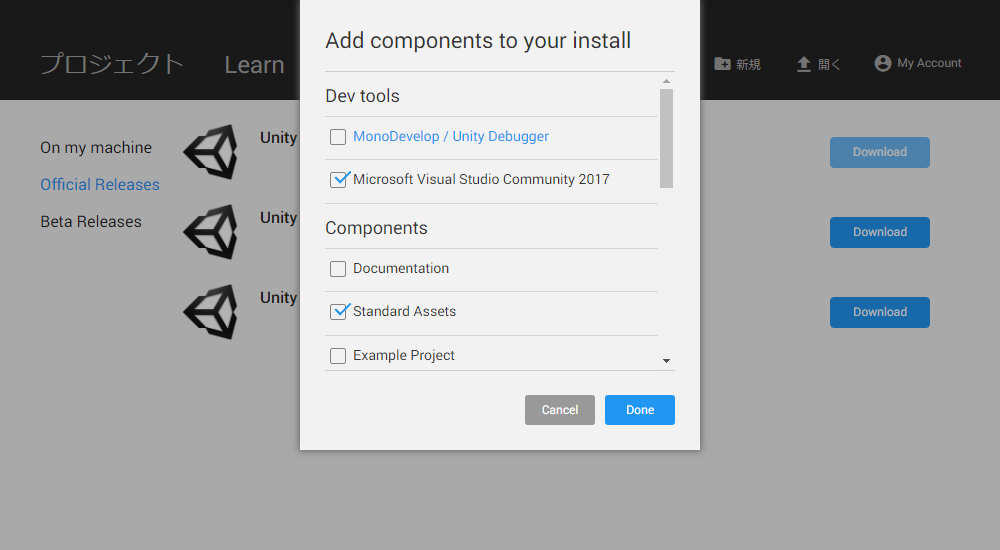The width and height of the screenshot is (1000, 550).
Task: Click the Done button
Action: [640, 410]
